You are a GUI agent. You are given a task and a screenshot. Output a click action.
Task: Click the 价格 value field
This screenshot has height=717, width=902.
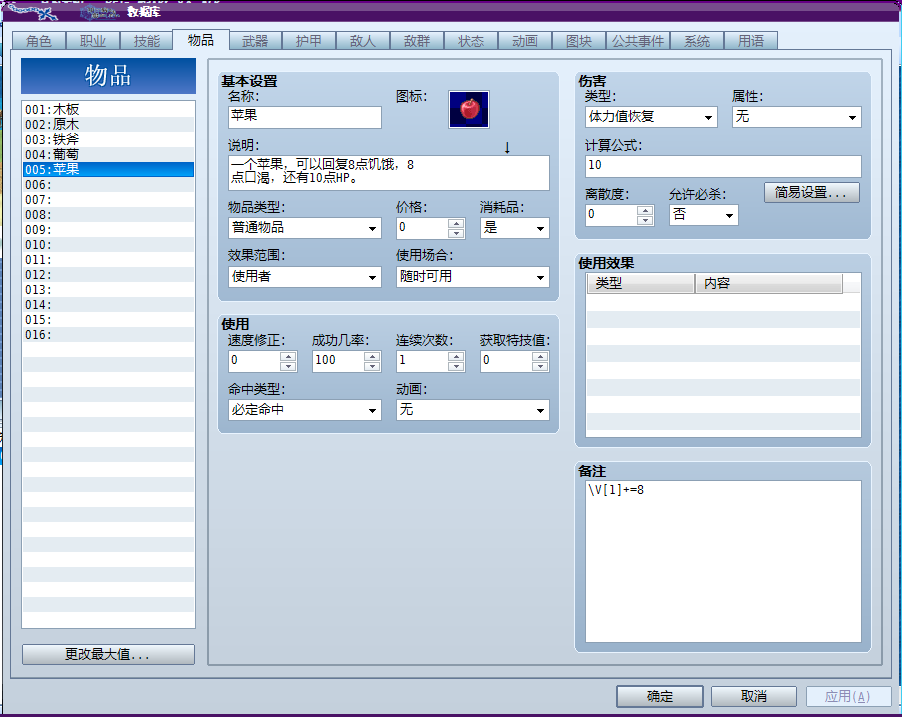422,228
